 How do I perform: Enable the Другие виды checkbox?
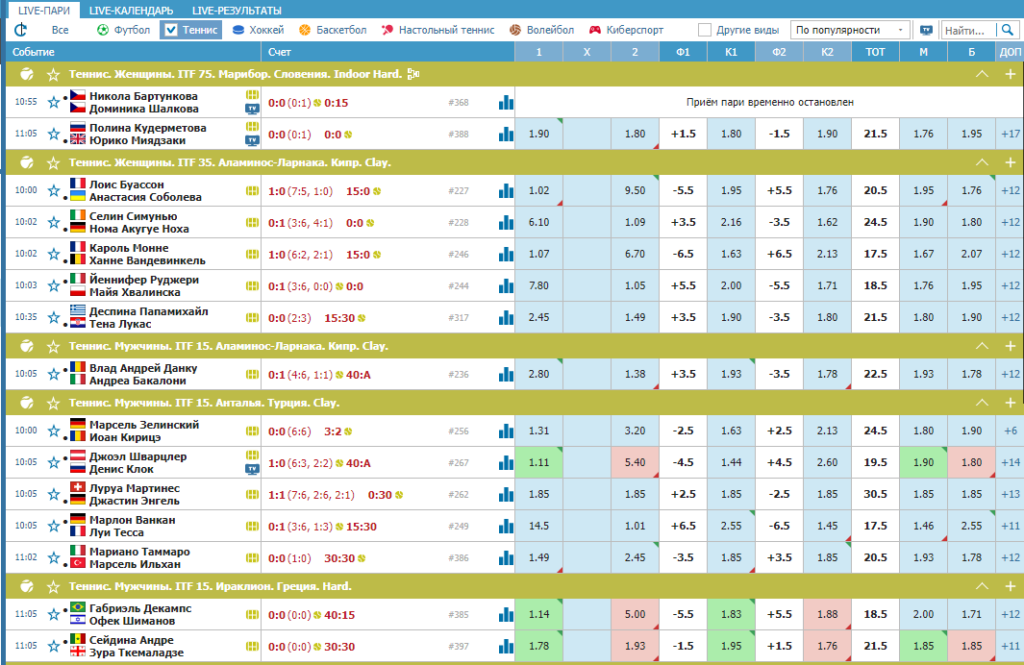[x=704, y=30]
